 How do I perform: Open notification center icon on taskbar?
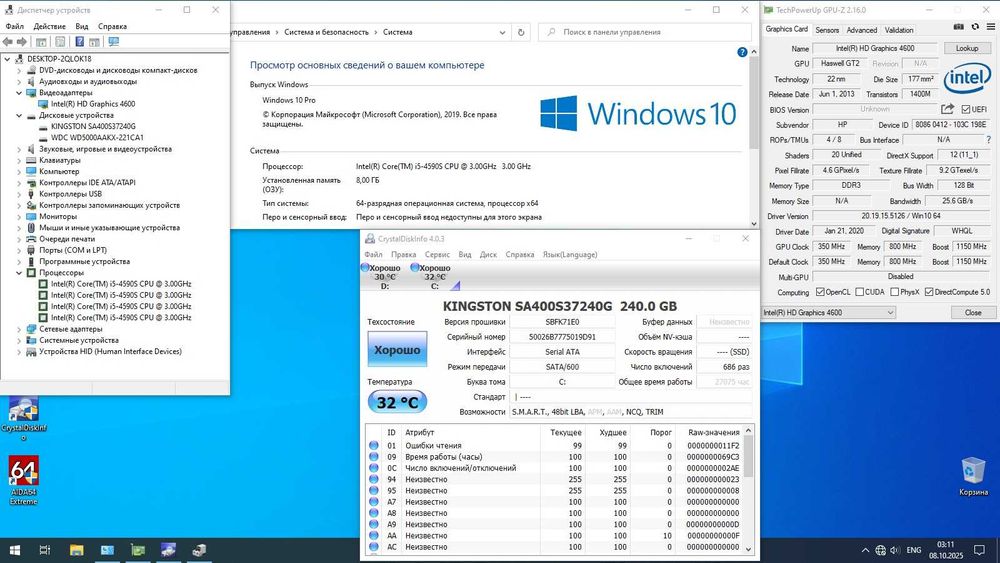tap(979, 550)
